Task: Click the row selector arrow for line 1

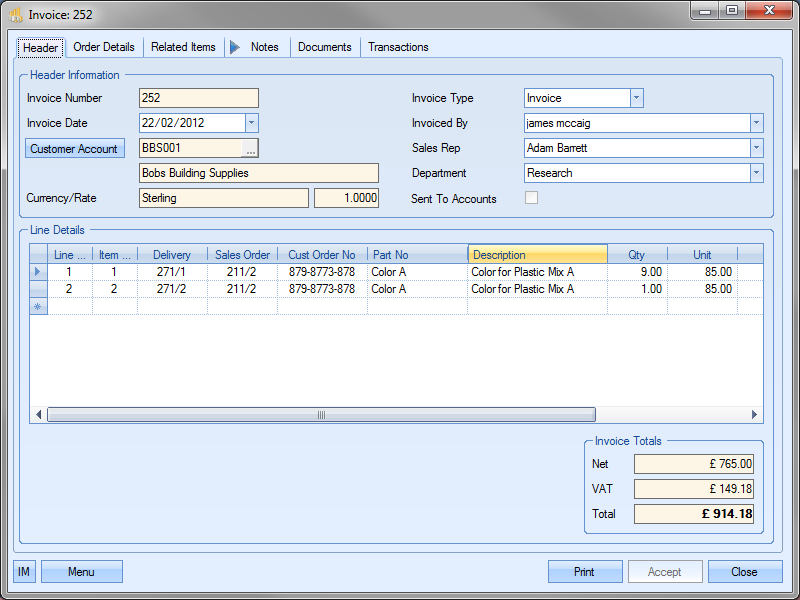Action: tap(39, 272)
